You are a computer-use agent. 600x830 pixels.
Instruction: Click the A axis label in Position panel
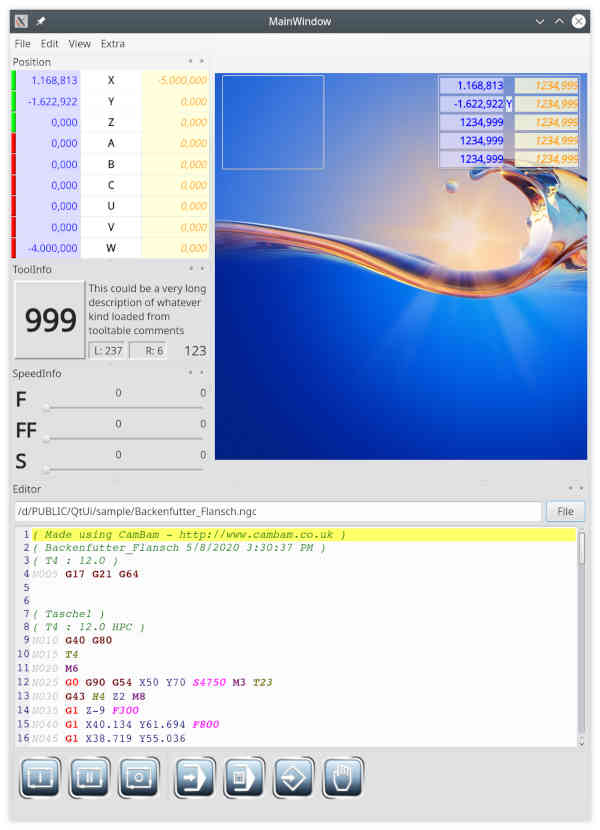click(111, 143)
